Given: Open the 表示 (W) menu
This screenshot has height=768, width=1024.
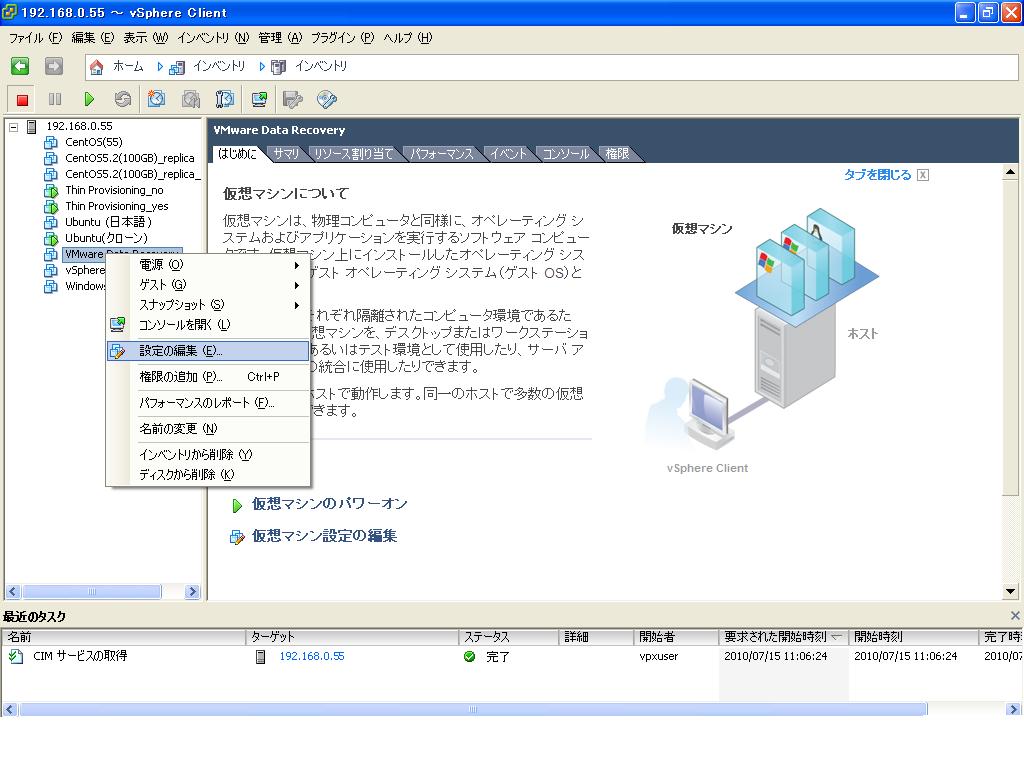Looking at the screenshot, I should coord(146,38).
